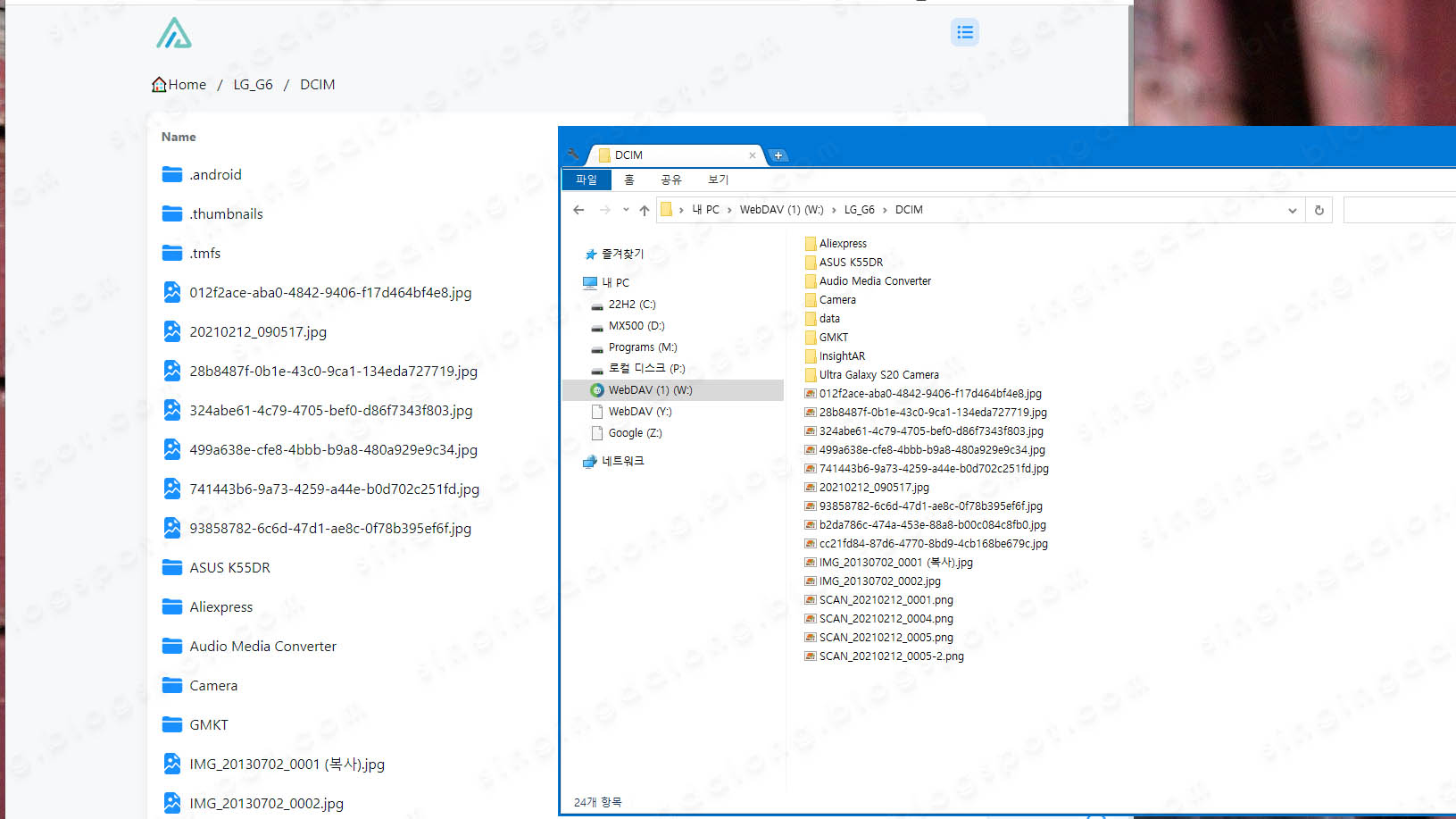Refresh the Explorer folder view
1456x819 pixels.
(x=1319, y=211)
